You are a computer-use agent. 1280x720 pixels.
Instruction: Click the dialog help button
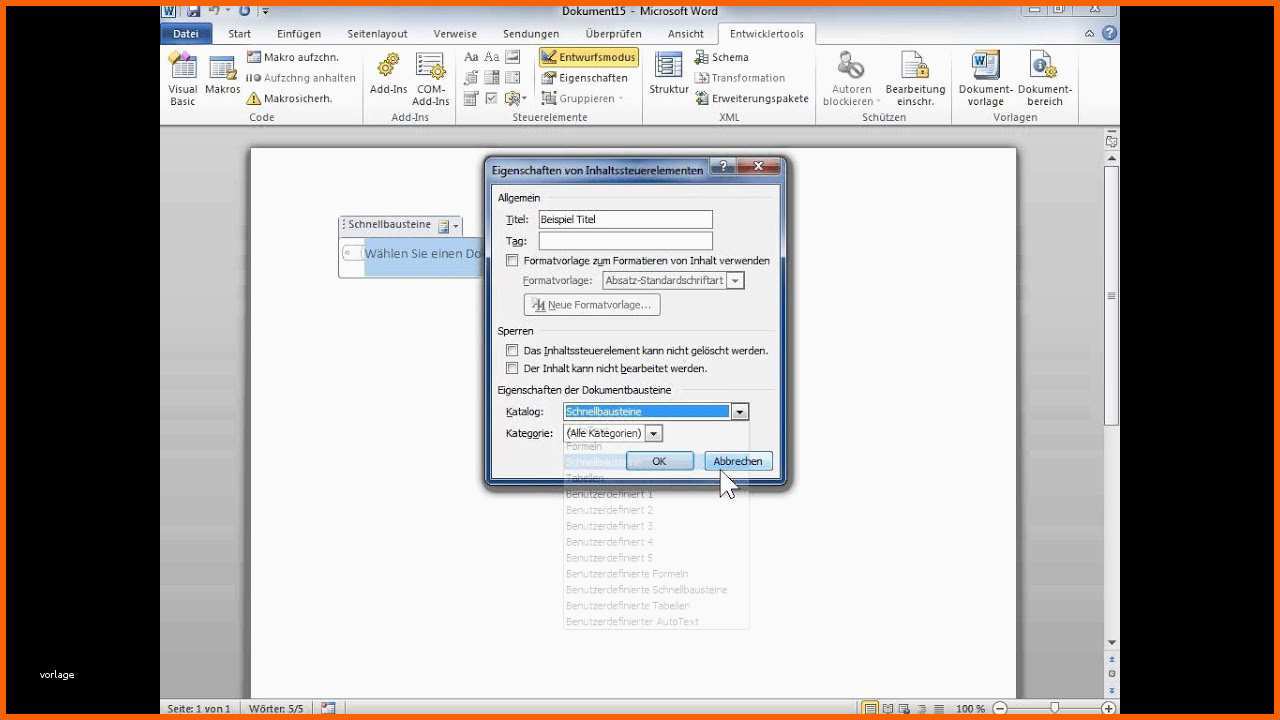(x=723, y=166)
